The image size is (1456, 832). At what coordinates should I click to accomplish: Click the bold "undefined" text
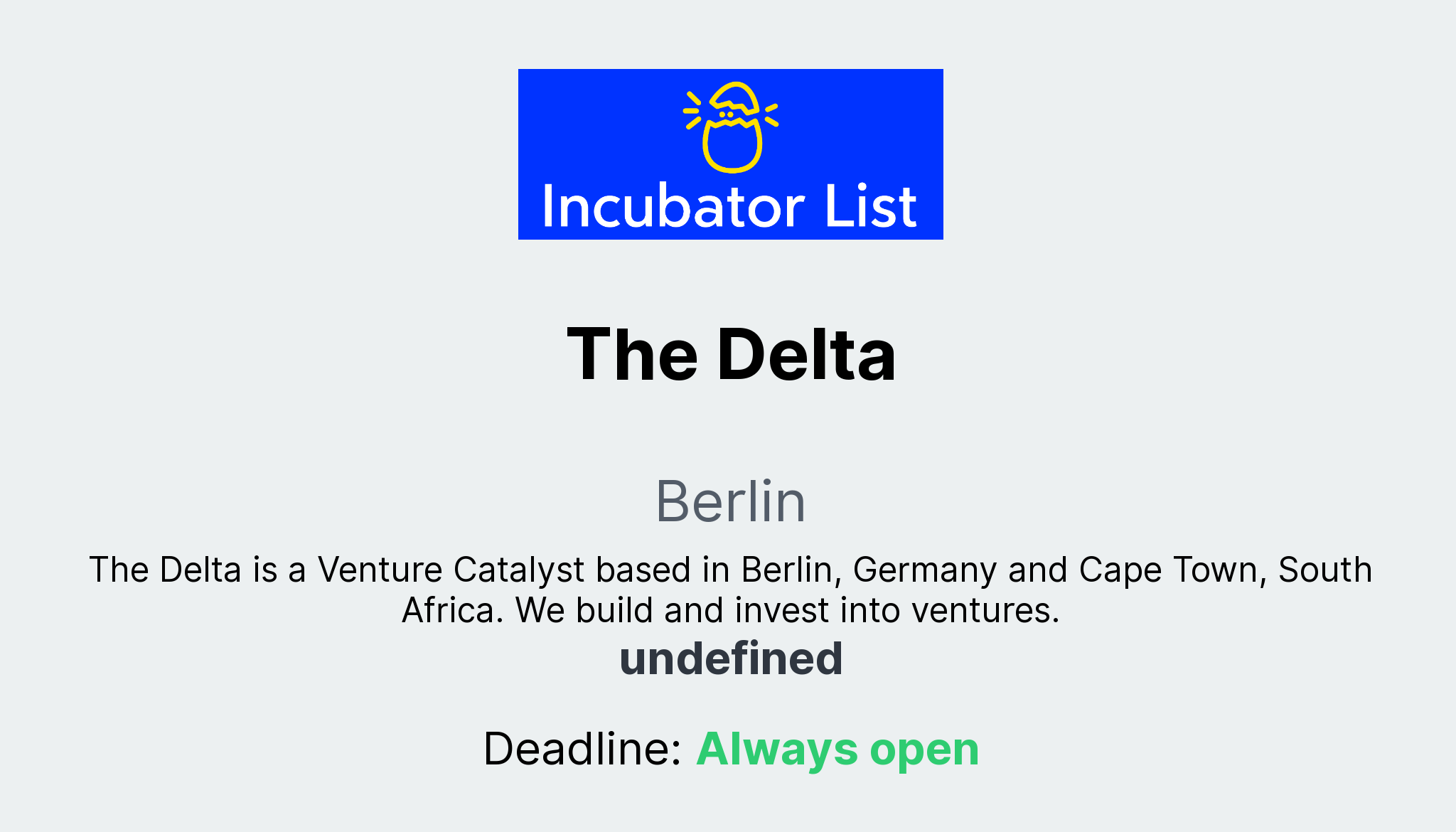coord(731,658)
